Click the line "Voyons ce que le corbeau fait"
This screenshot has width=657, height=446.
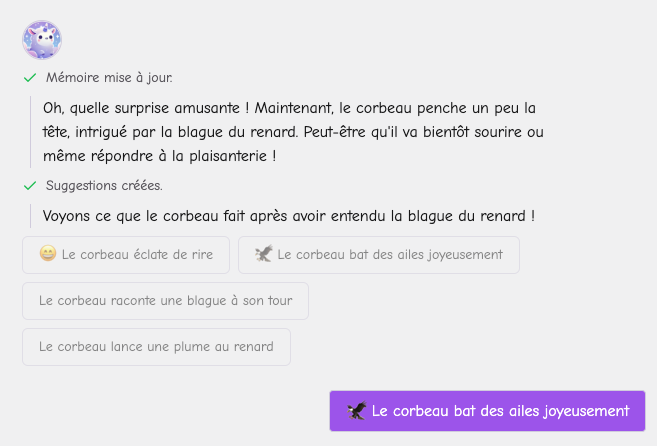tap(288, 216)
